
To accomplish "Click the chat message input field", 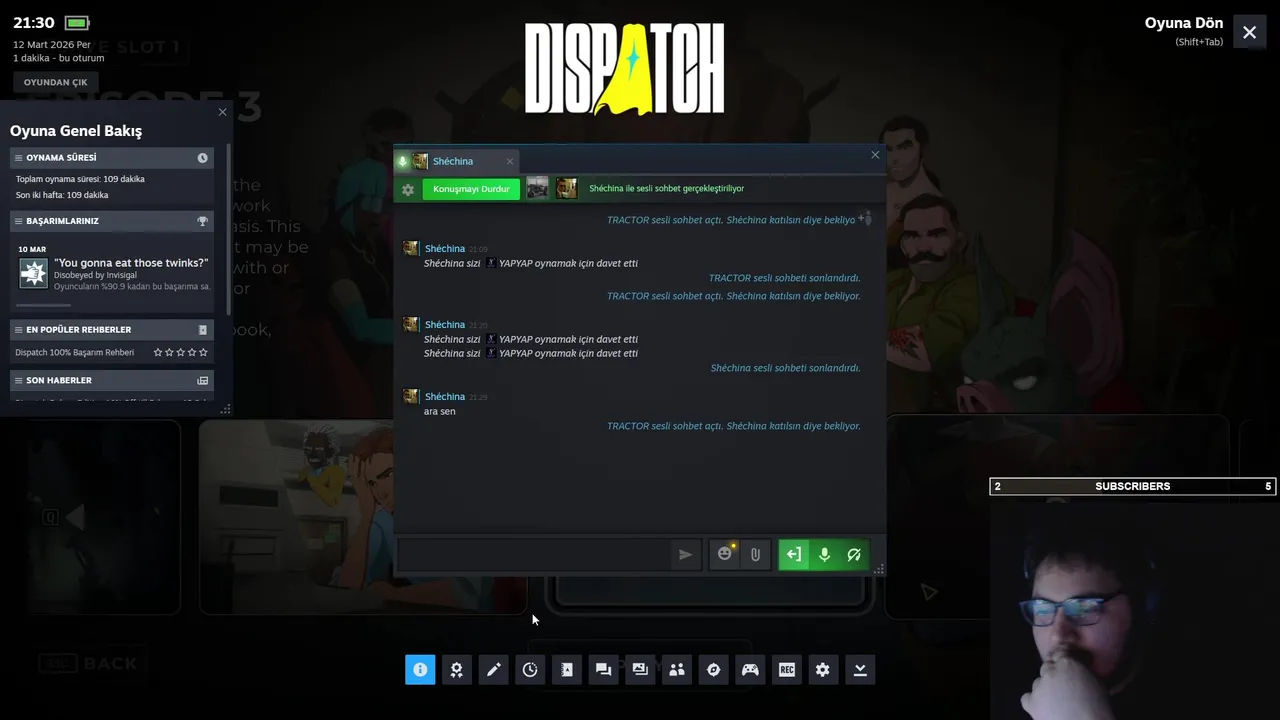I will coord(534,554).
